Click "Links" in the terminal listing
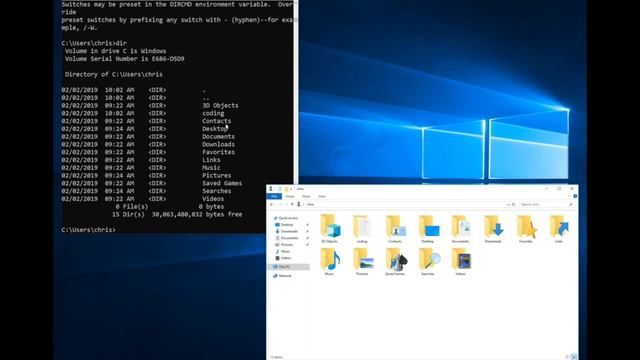Screen dimensions: 640x360 click(211, 160)
